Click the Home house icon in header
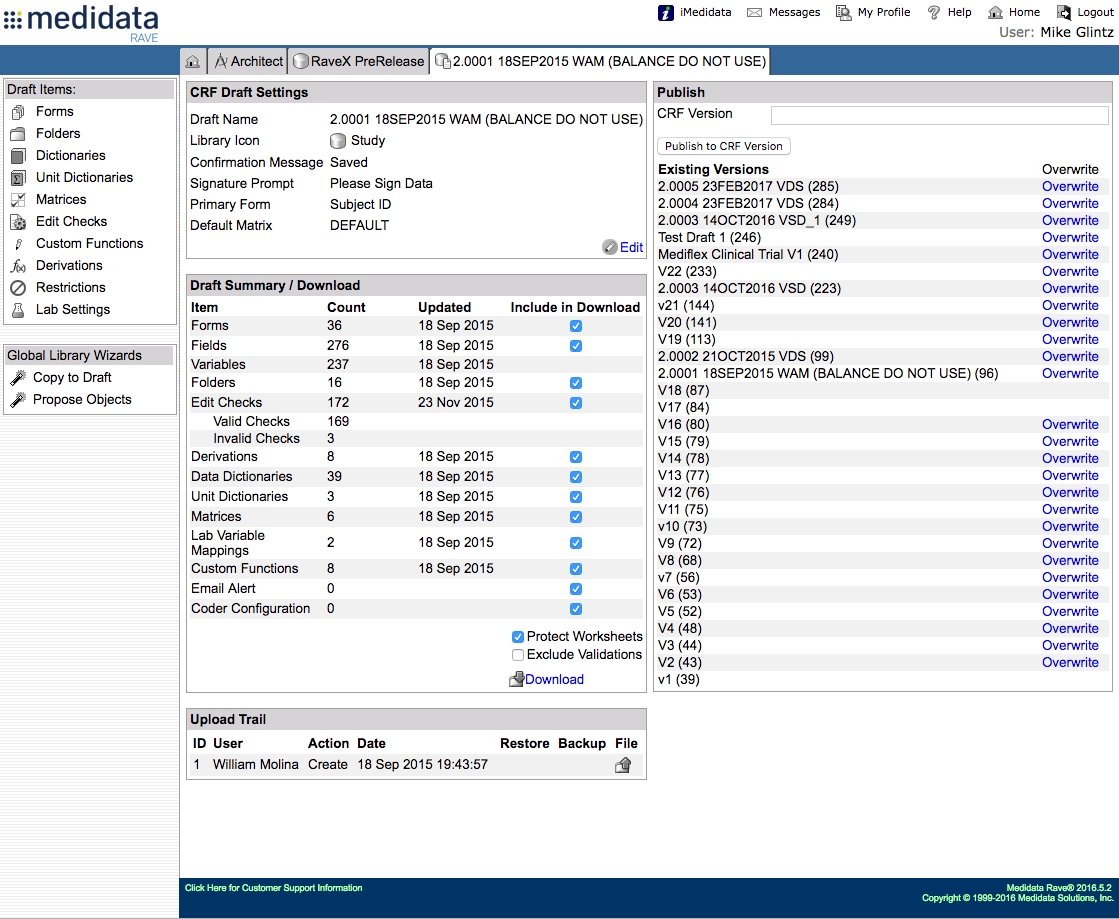Viewport: 1119px width, 919px height. (x=996, y=13)
